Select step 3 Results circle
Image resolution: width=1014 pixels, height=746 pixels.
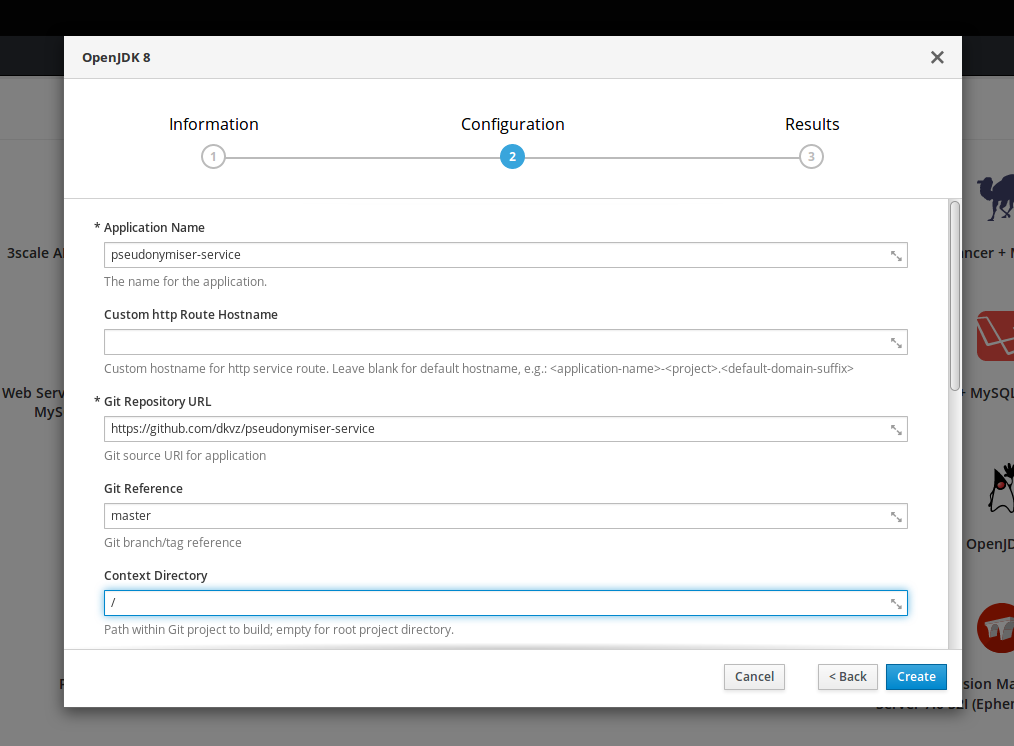pyautogui.click(x=811, y=157)
